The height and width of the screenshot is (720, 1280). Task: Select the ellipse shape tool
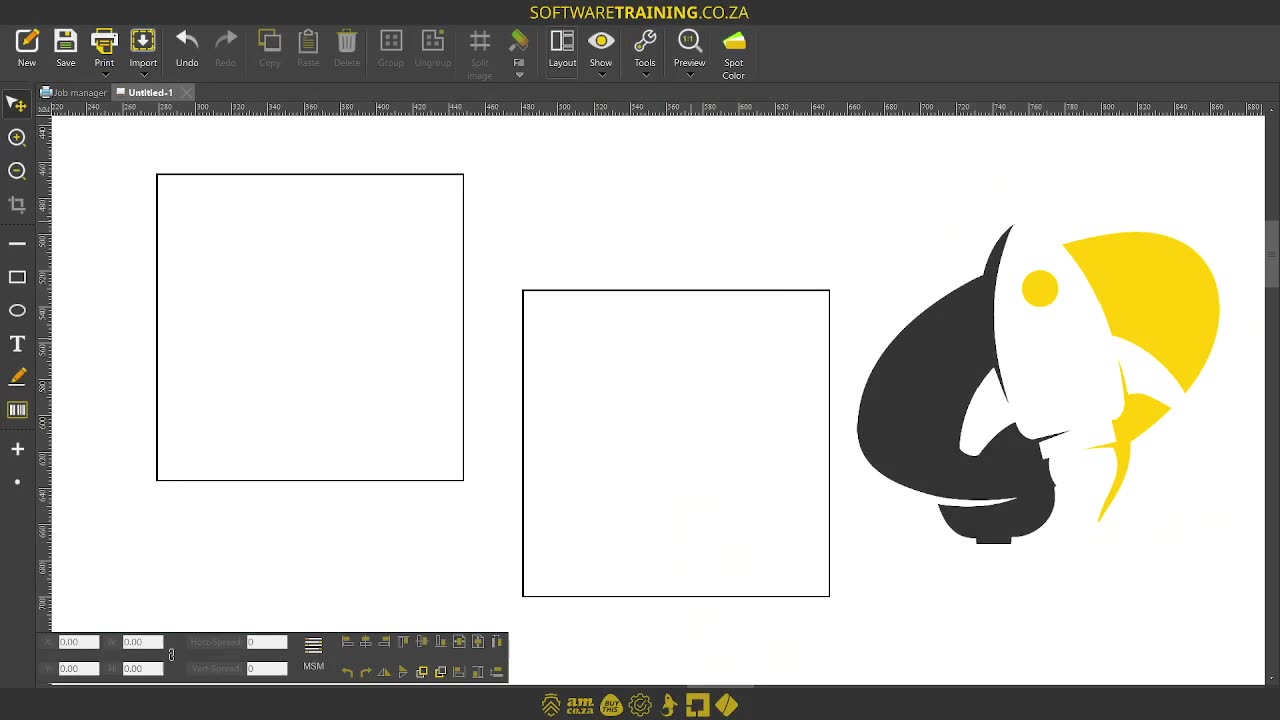coord(17,311)
